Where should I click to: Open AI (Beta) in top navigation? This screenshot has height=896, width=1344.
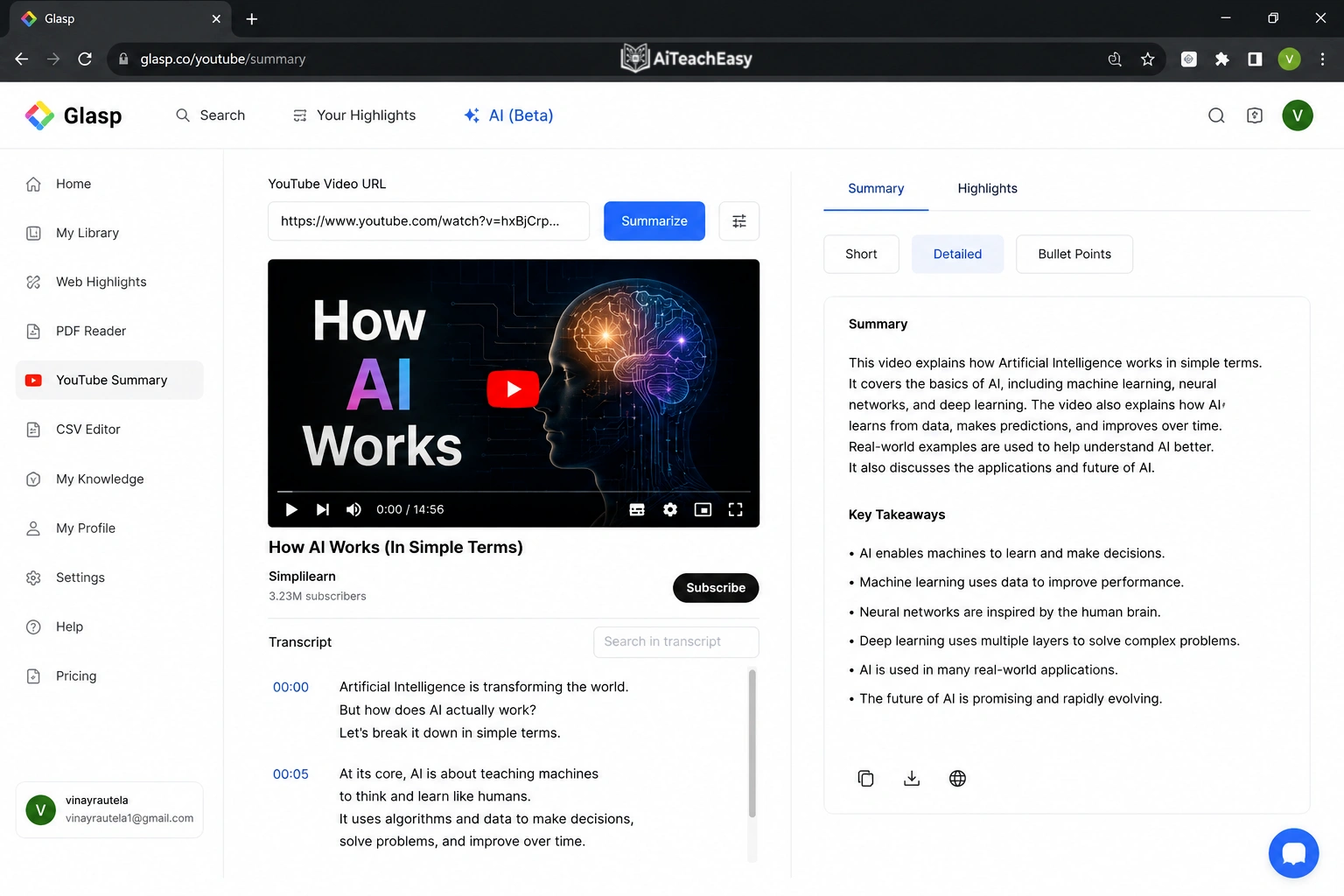tap(508, 115)
